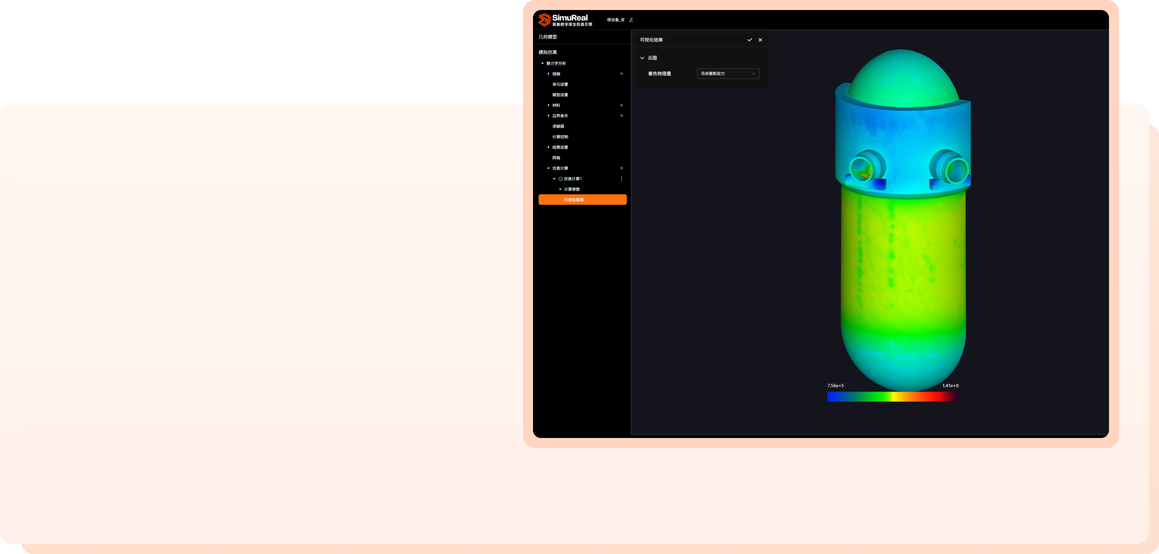
Task: Click the legend maximum value 1.41e+8
Action: 950,386
